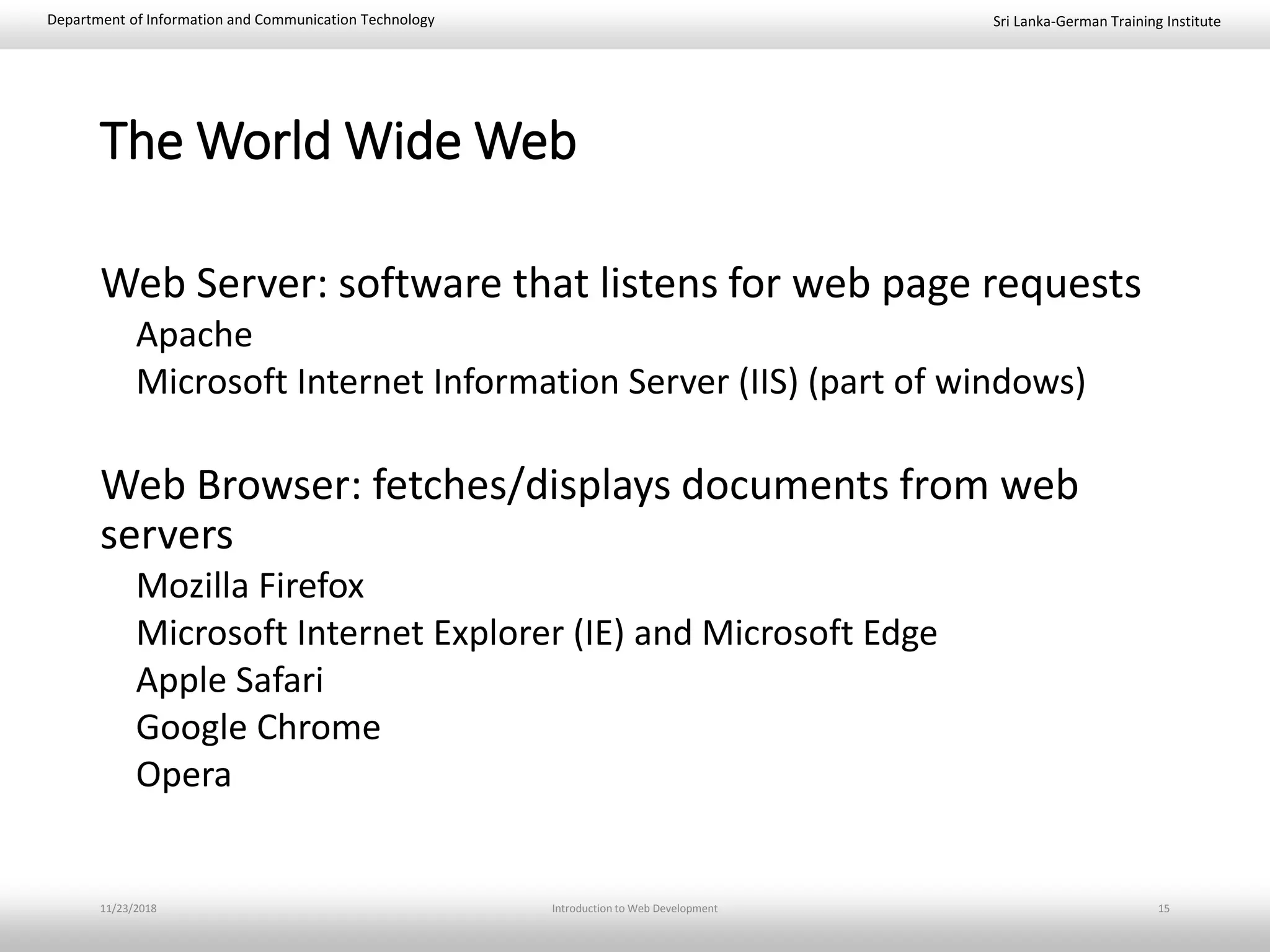Image resolution: width=1270 pixels, height=952 pixels.
Task: Click the word 'servers' on the wrapped line
Action: [167, 535]
